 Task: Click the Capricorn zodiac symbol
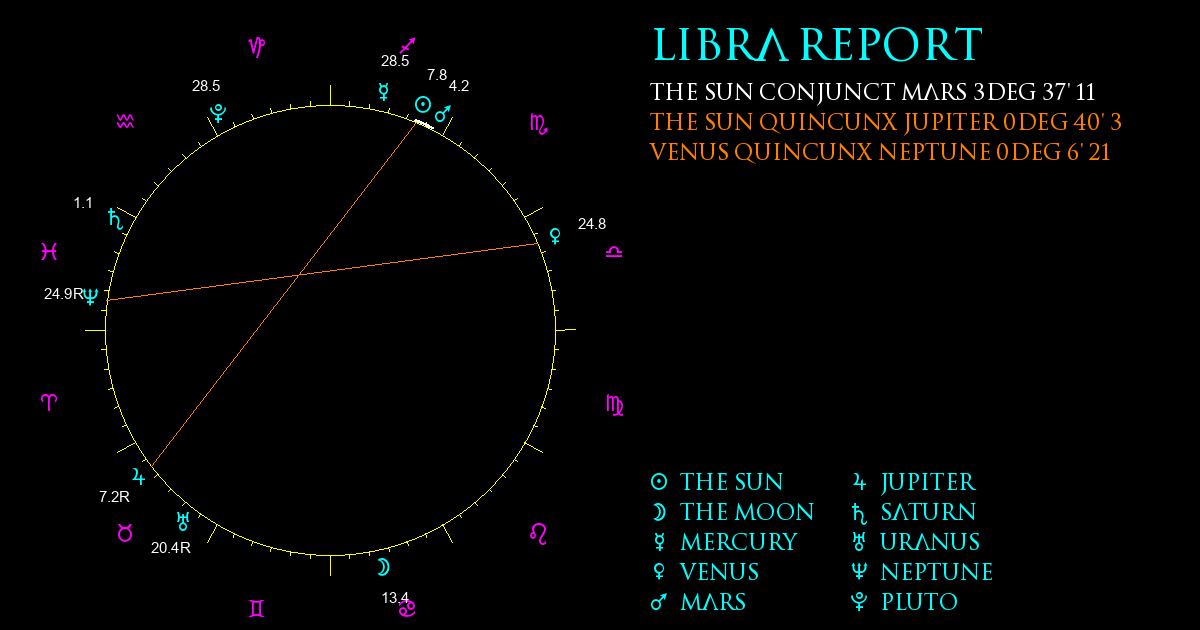point(257,46)
